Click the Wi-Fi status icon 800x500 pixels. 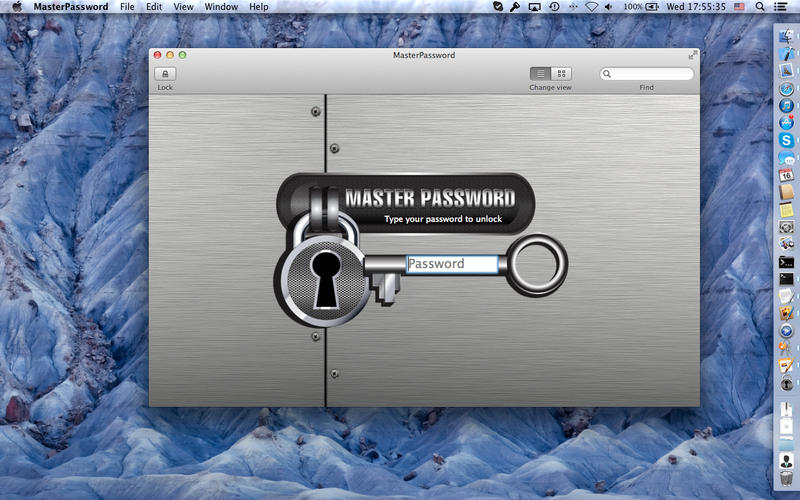(x=591, y=7)
